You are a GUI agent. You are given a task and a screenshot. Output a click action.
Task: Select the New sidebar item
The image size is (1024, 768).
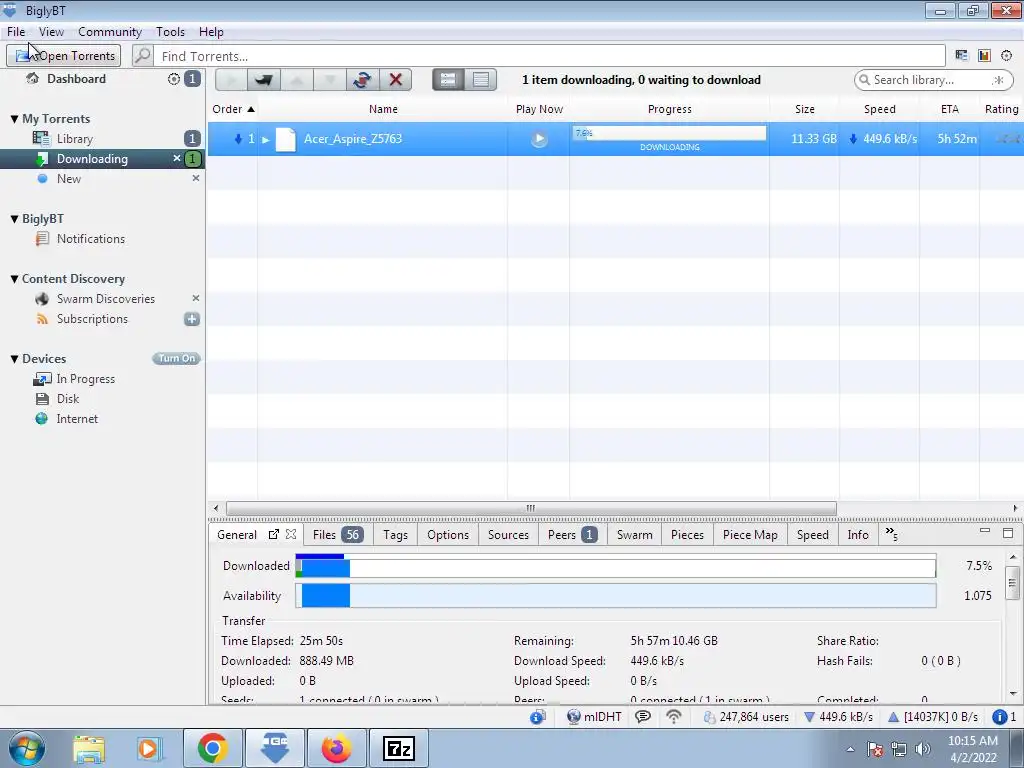point(69,179)
